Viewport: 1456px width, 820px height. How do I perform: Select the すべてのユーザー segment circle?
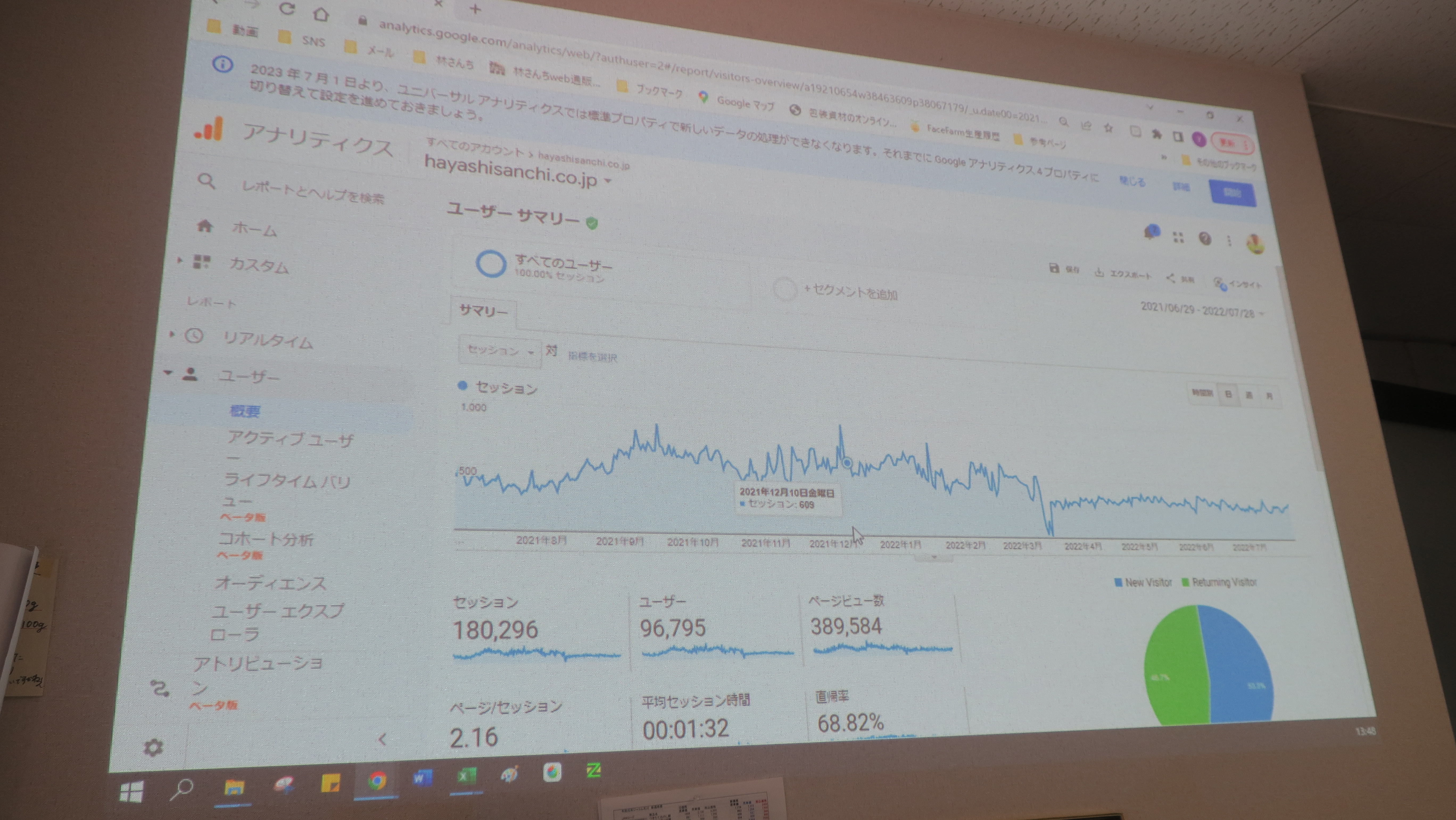click(x=491, y=264)
